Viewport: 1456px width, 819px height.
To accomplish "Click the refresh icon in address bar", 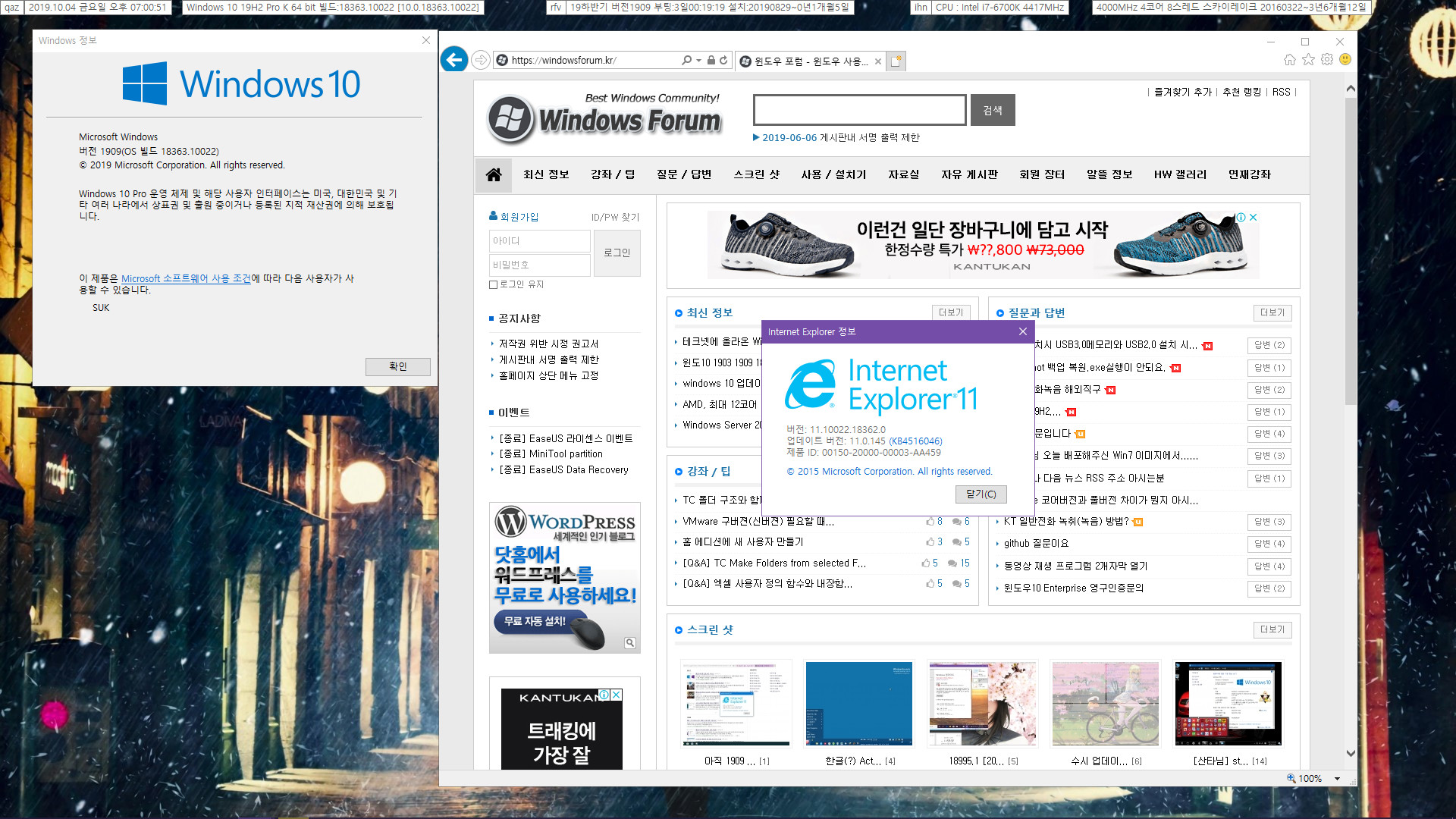I will pyautogui.click(x=723, y=60).
